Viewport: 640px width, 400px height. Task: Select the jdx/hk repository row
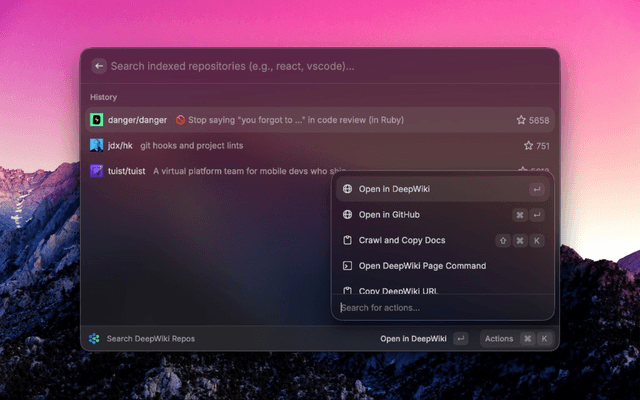[320, 146]
